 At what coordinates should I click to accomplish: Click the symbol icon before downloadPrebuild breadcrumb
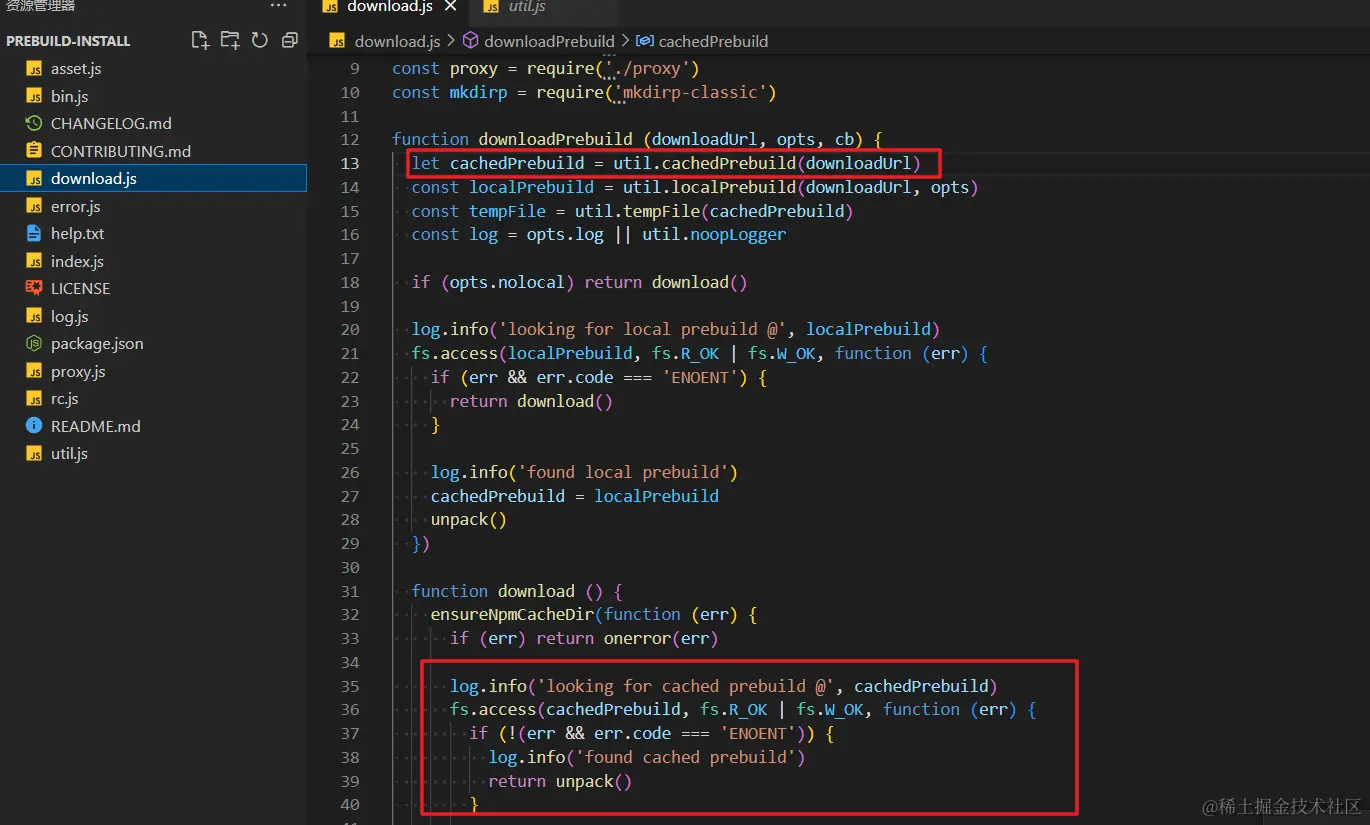(x=469, y=41)
